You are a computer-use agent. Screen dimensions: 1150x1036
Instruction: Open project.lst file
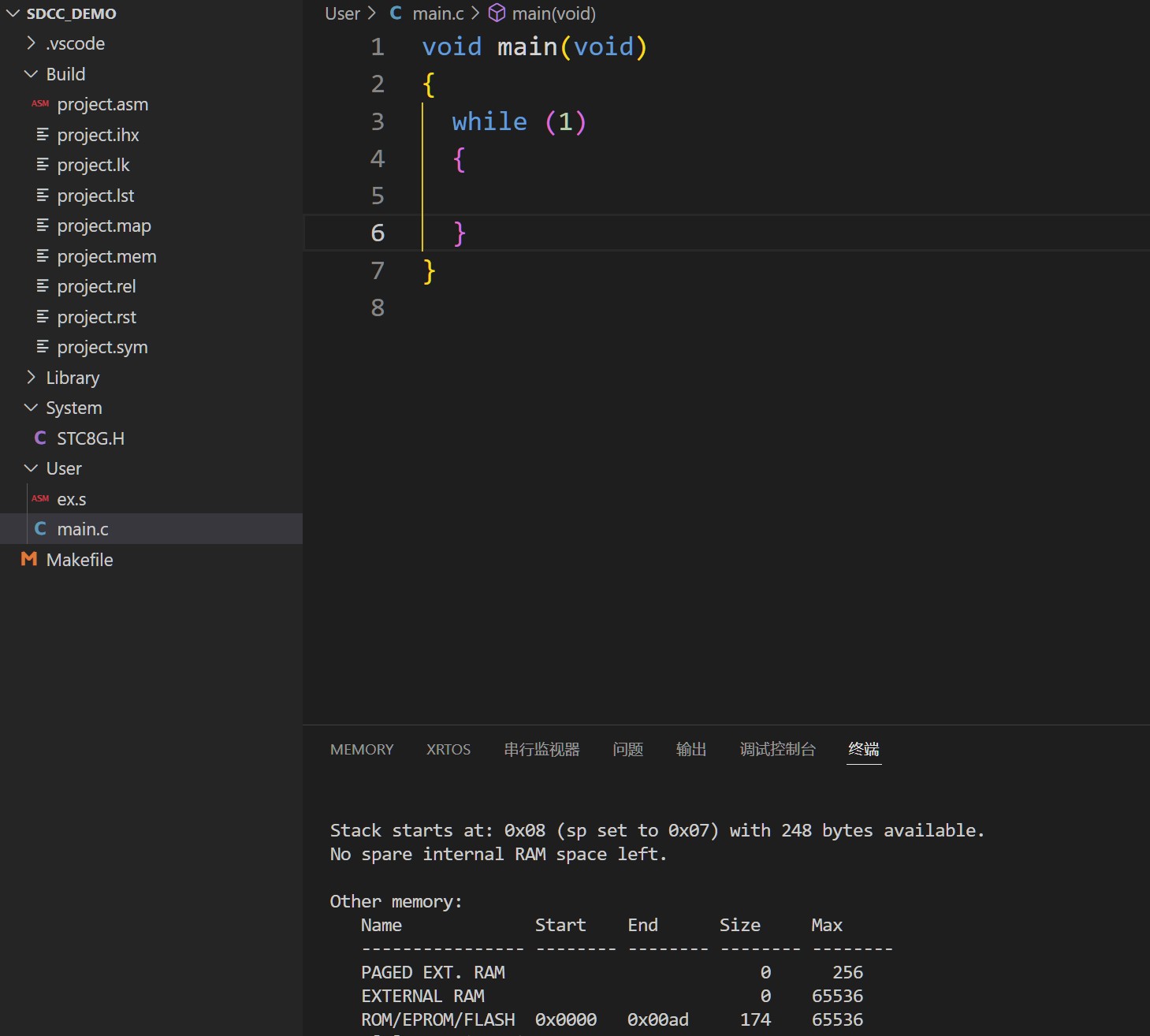click(x=95, y=196)
